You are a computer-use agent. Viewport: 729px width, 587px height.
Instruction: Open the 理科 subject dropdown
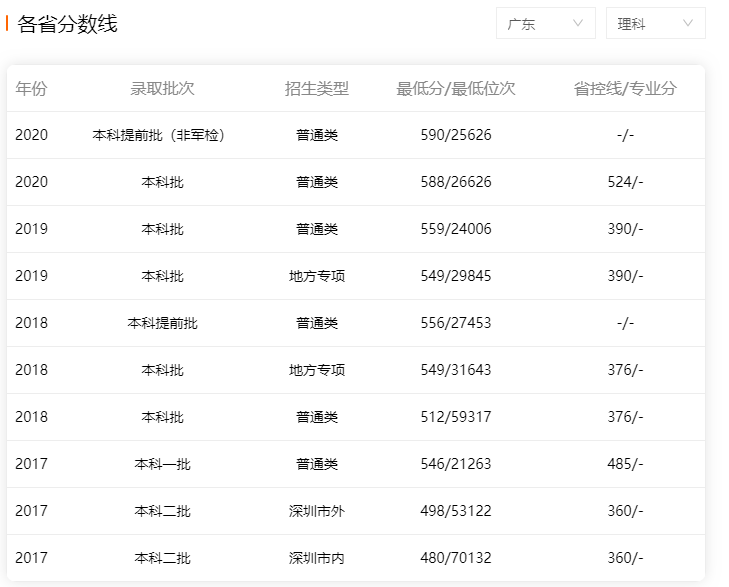point(655,24)
